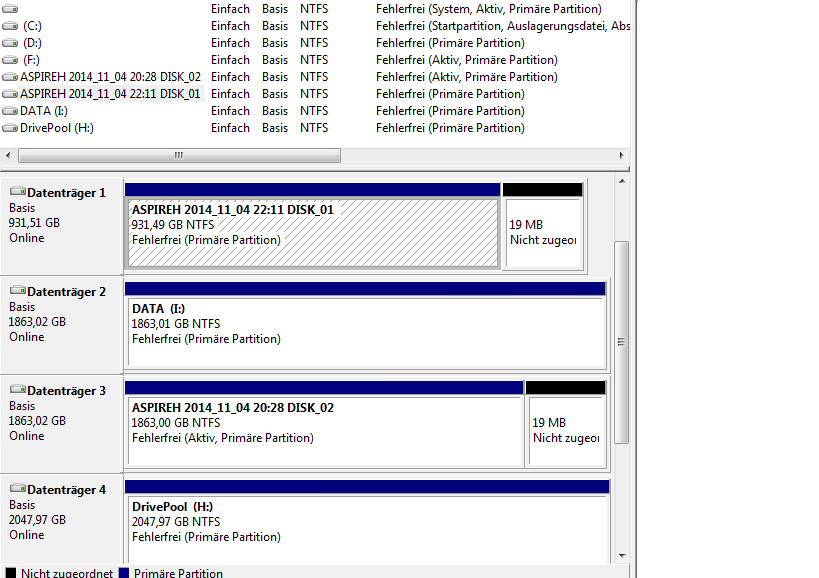Select the Datenträger 4 disk icon
The width and height of the screenshot is (819, 578).
(18, 489)
